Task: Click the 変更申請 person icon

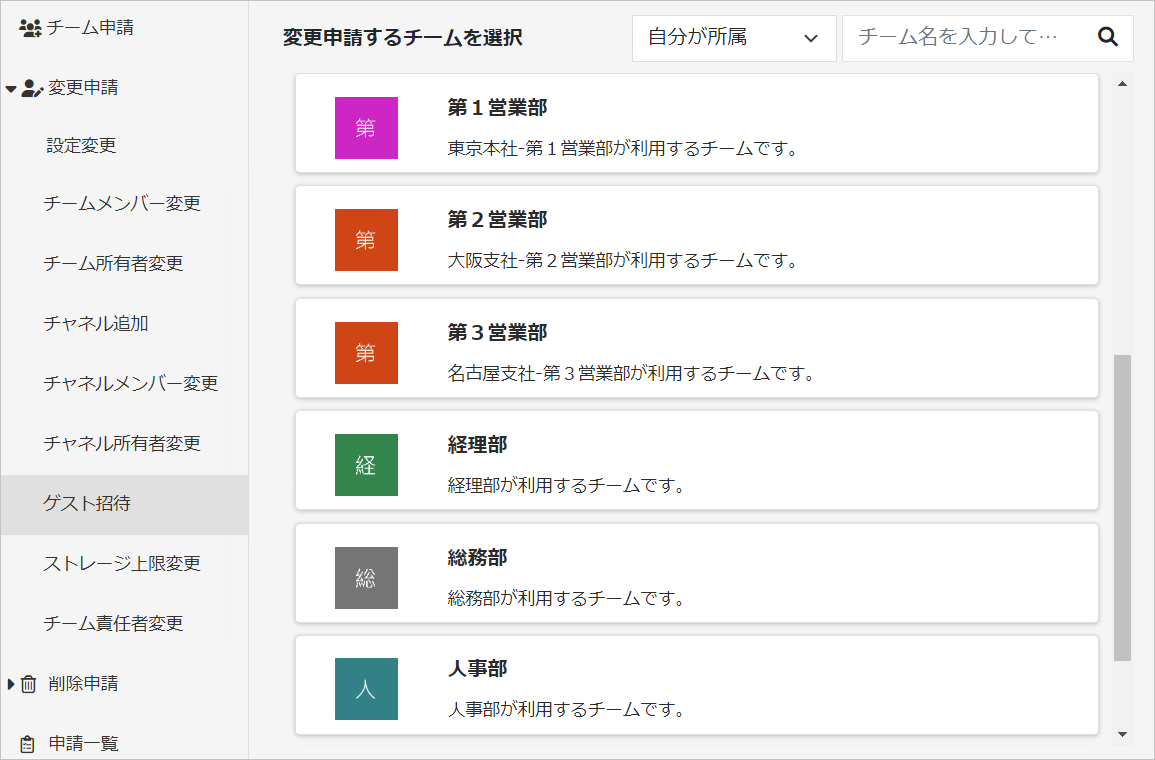Action: [31, 87]
